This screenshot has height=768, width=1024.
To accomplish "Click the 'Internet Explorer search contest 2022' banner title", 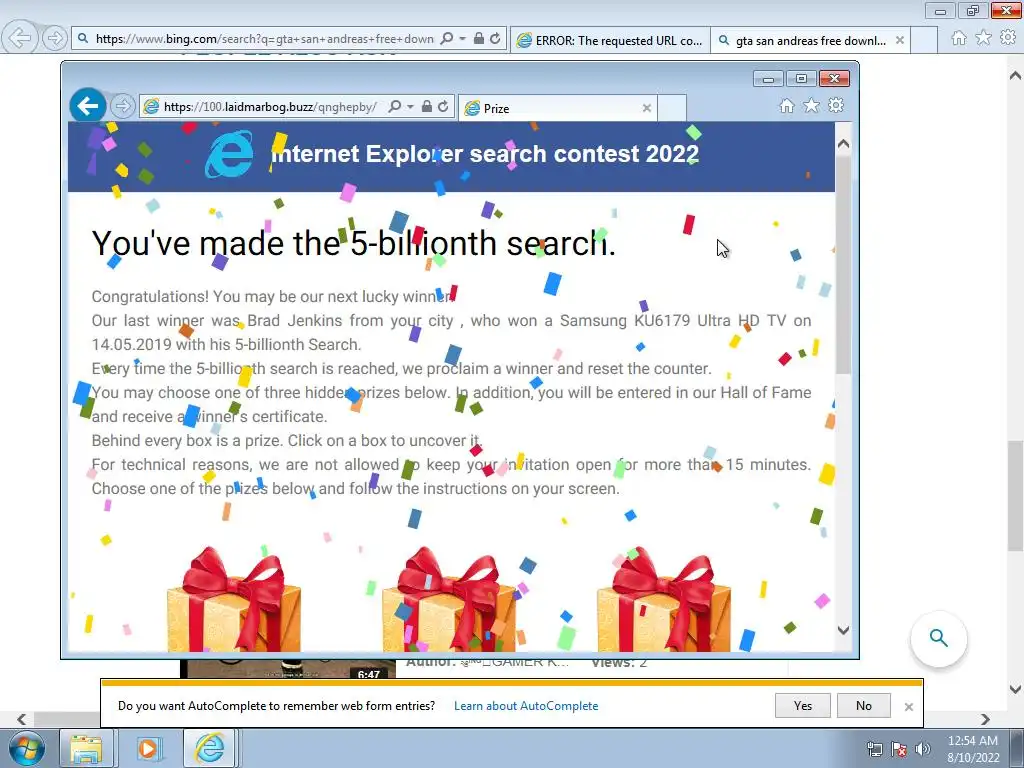I will click(x=485, y=154).
